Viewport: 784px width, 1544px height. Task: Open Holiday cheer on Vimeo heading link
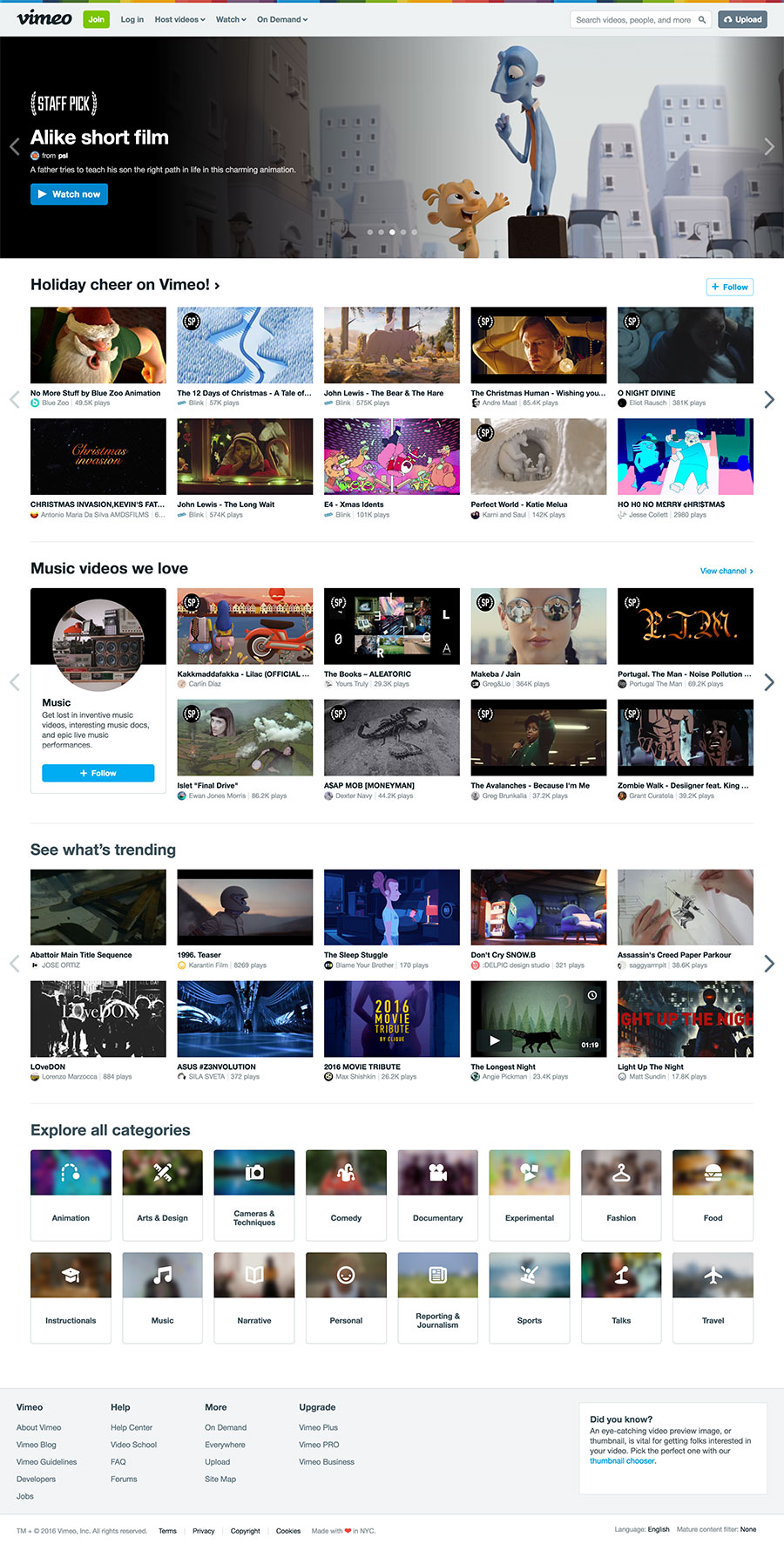pyautogui.click(x=125, y=284)
